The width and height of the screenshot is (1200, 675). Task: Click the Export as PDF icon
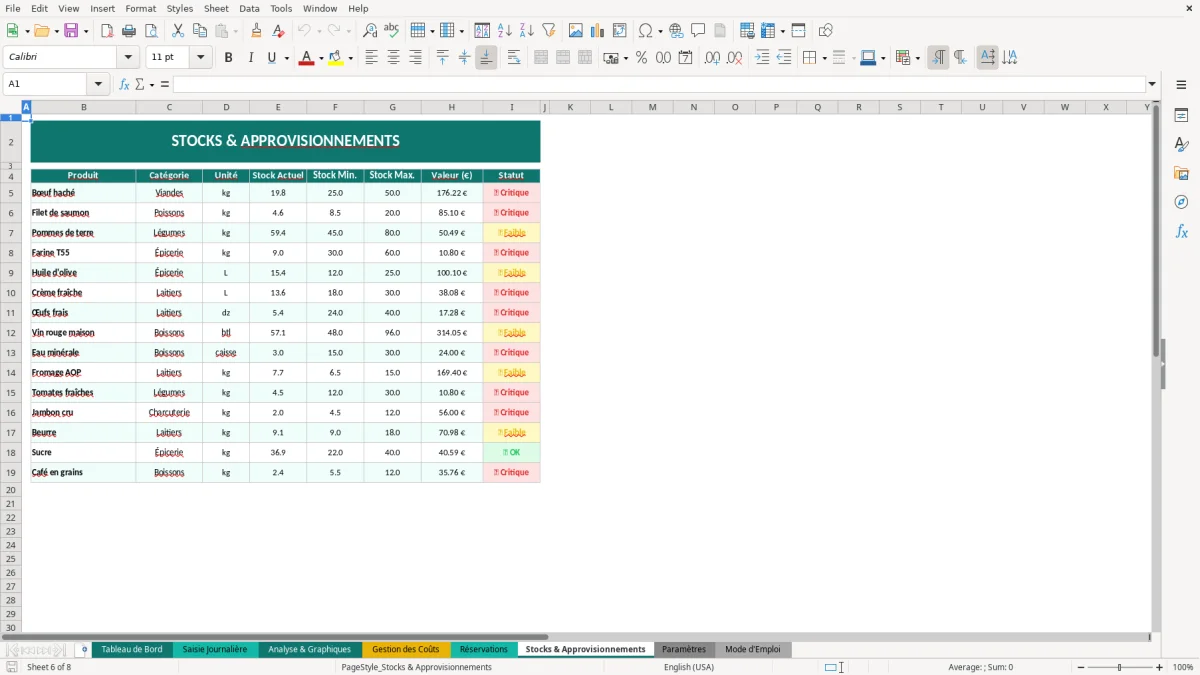coord(107,31)
